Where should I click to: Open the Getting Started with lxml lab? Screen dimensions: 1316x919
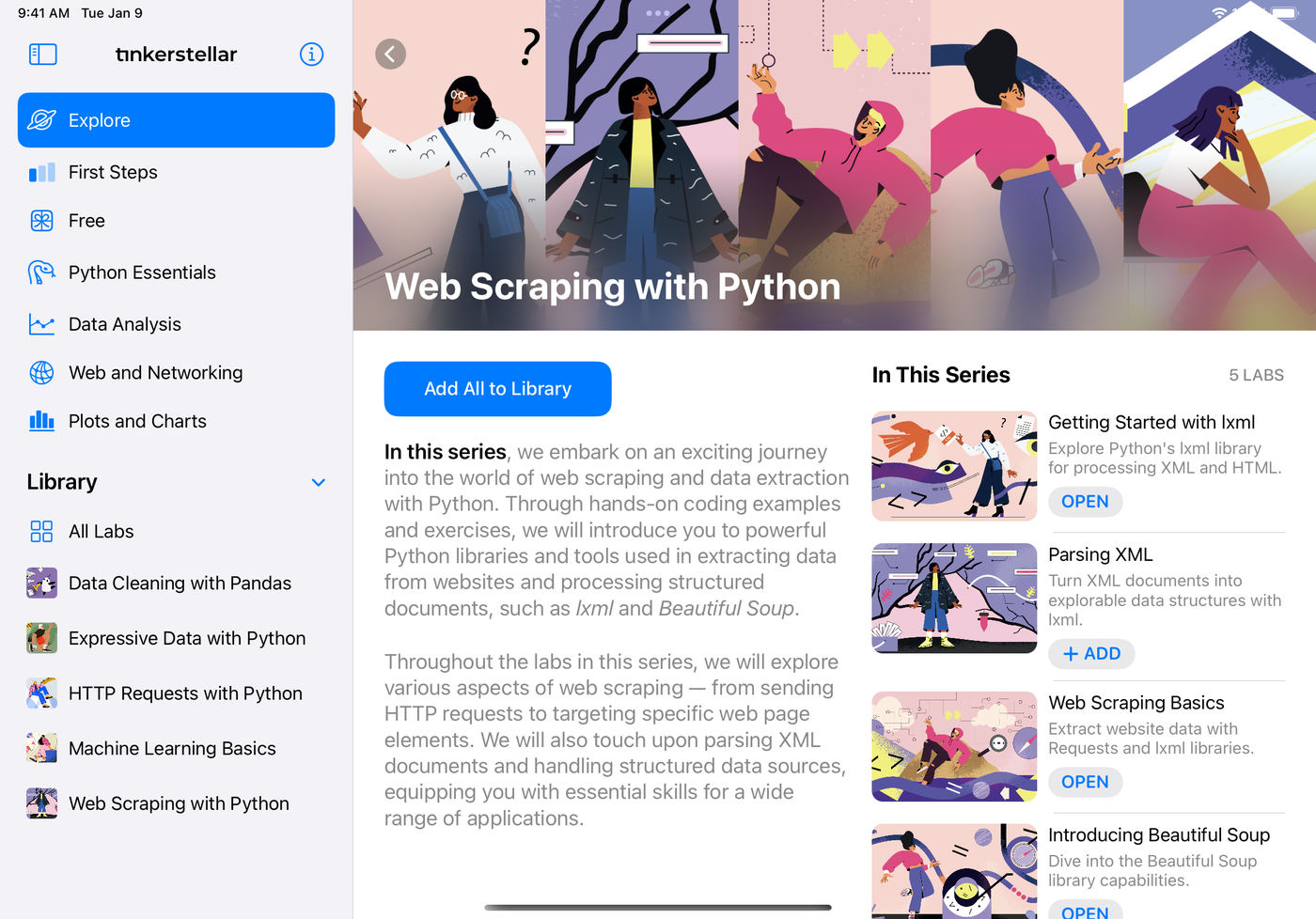[x=1085, y=502]
